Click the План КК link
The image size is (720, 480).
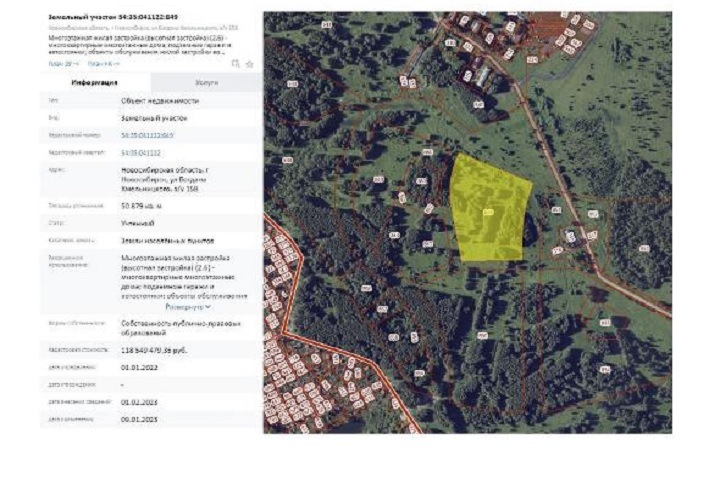[99, 63]
